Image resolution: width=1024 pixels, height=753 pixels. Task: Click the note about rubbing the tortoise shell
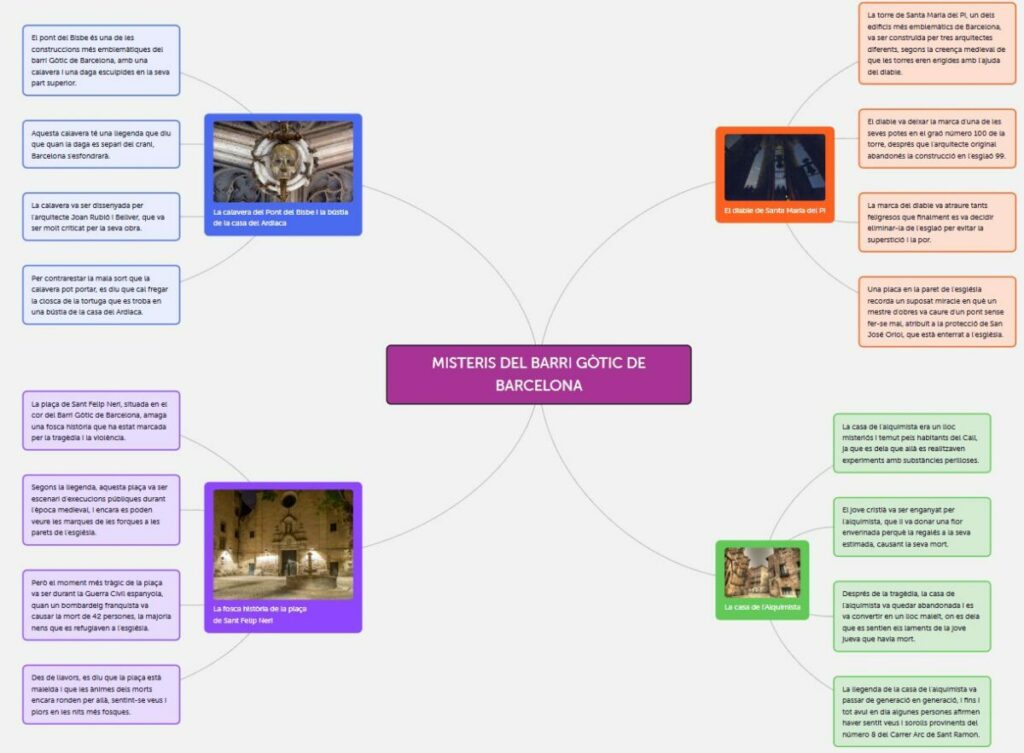[x=101, y=295]
